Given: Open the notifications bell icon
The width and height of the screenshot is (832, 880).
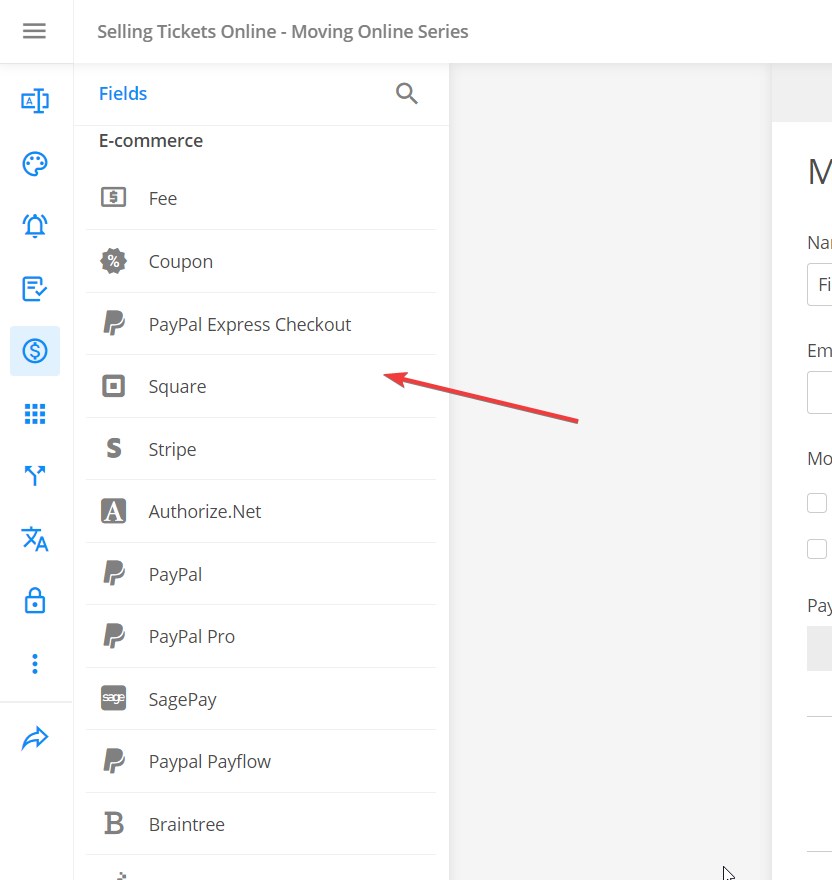Looking at the screenshot, I should click(35, 226).
